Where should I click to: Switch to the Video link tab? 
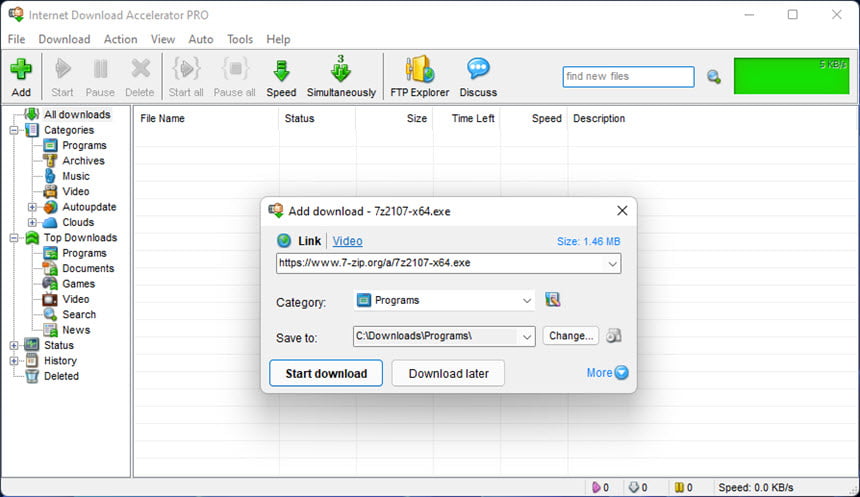coord(347,241)
